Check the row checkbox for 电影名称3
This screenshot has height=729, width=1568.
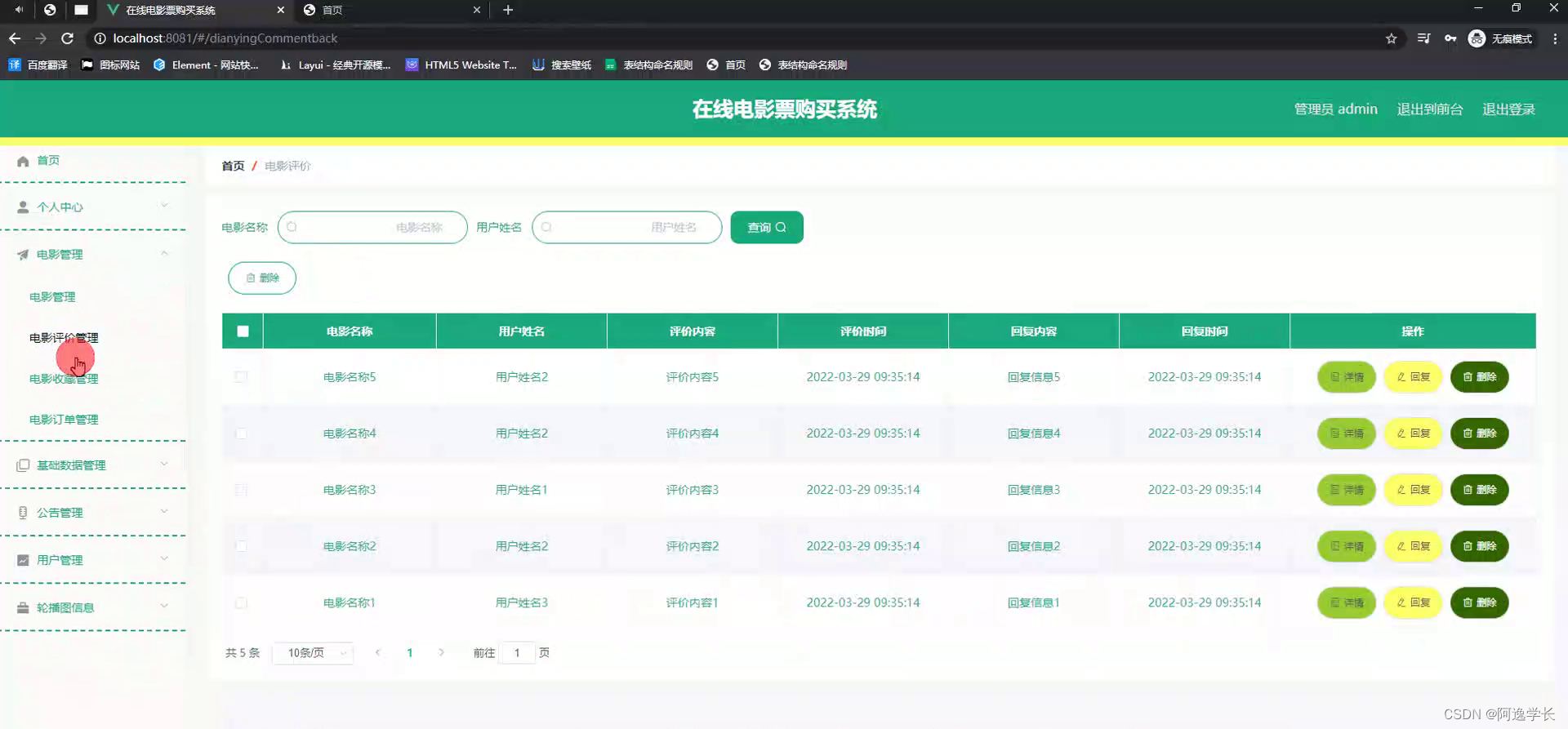tap(241, 490)
